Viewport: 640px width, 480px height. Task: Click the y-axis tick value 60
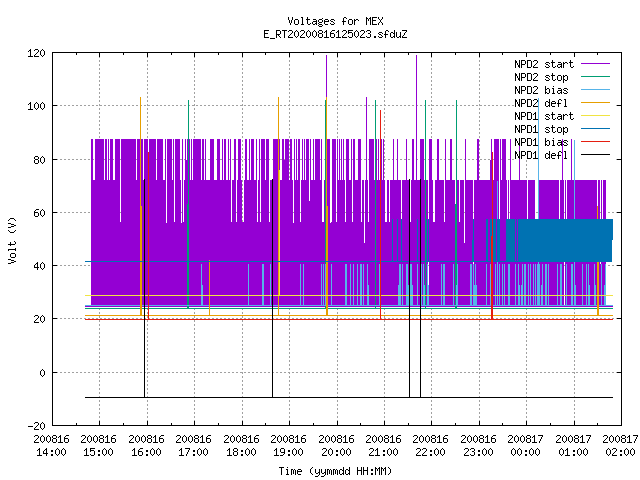[39, 213]
